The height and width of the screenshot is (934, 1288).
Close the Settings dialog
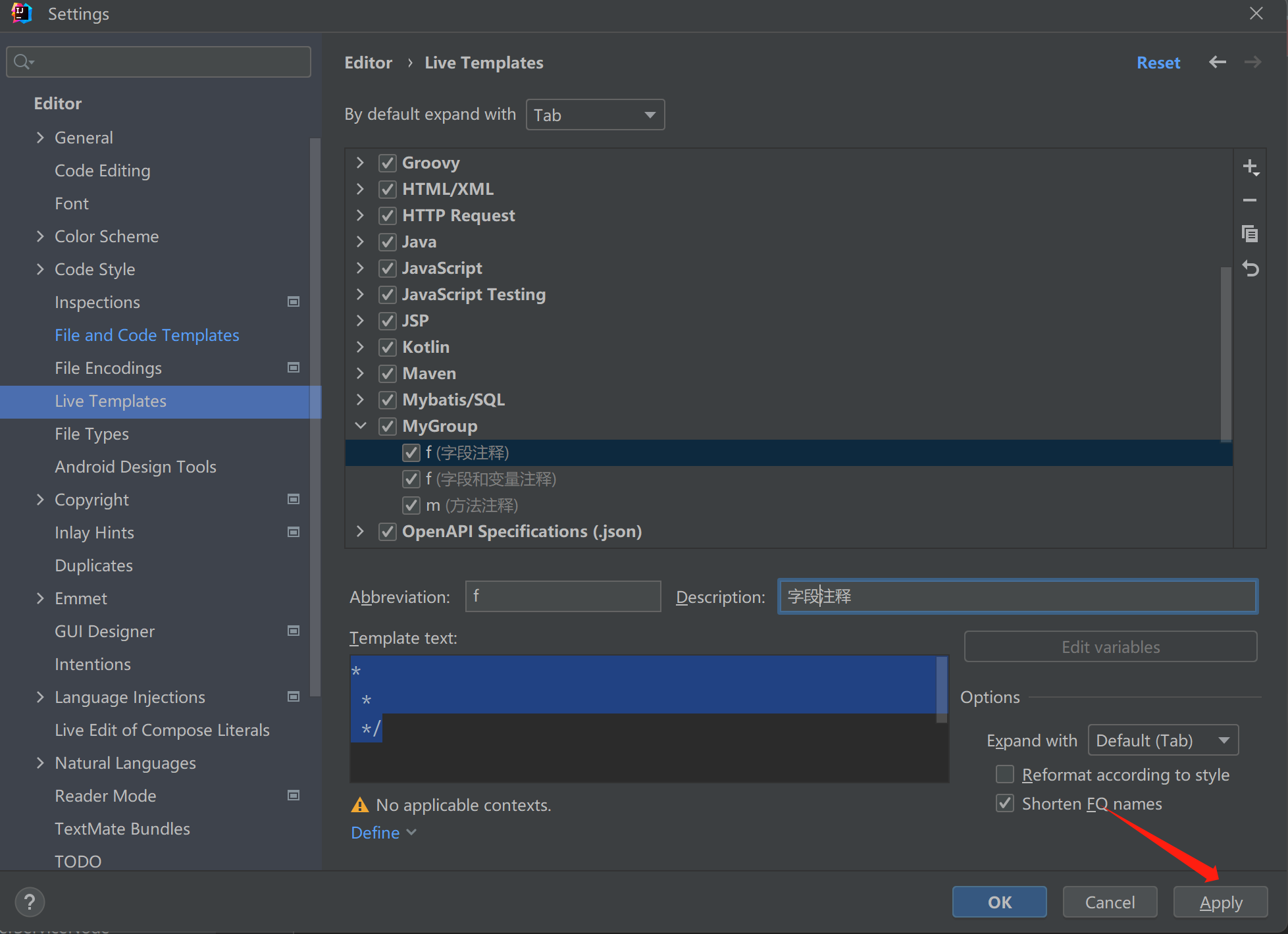pos(1256,13)
